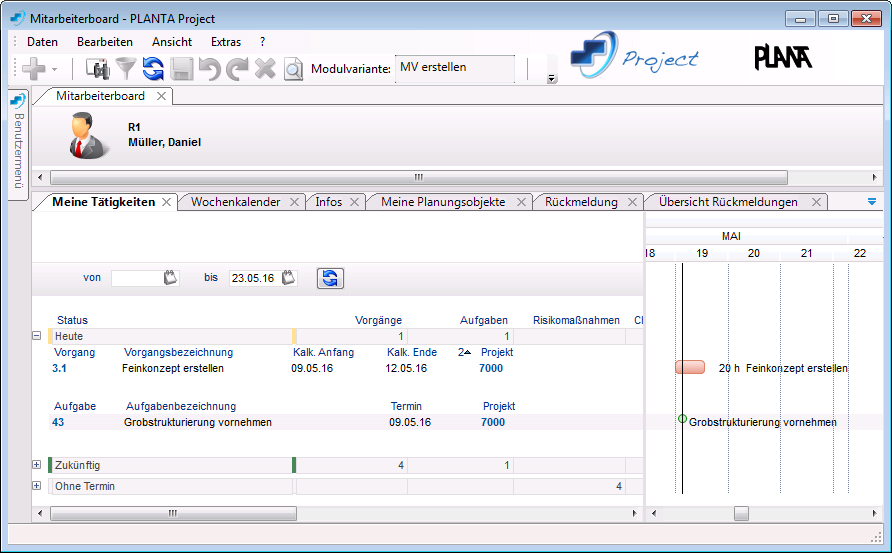This screenshot has height=553, width=892.
Task: Click the header panel horizontal scrollbar
Action: pos(419,178)
